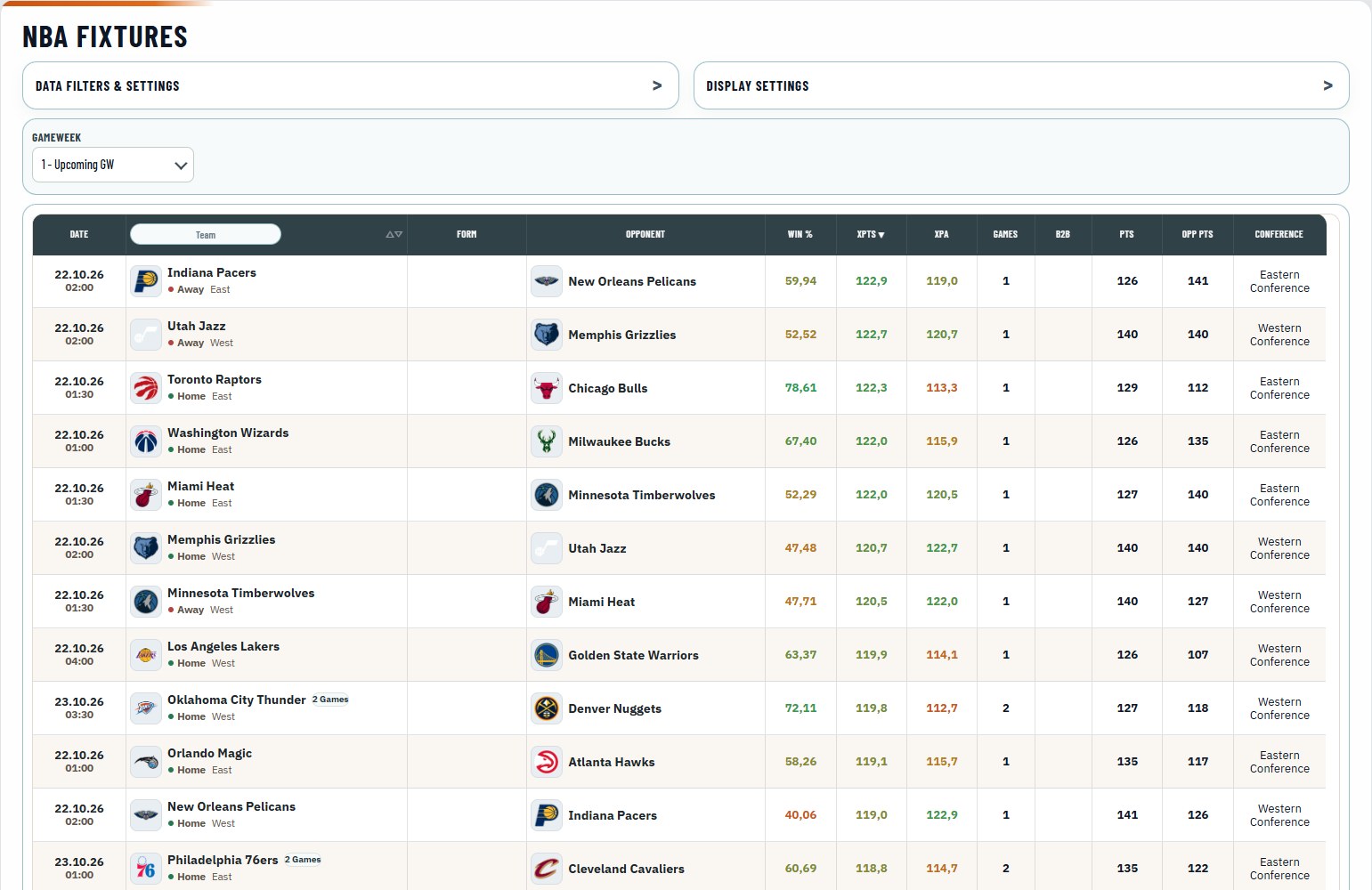Click the Golden State Warriors opponent logo
This screenshot has height=890, width=1372.
click(547, 655)
